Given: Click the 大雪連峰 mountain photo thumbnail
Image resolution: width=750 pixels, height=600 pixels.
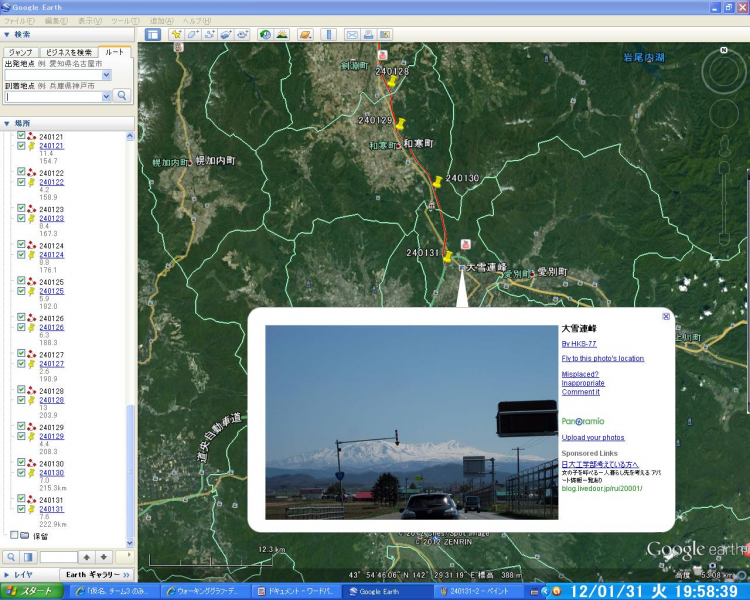Looking at the screenshot, I should (x=411, y=422).
